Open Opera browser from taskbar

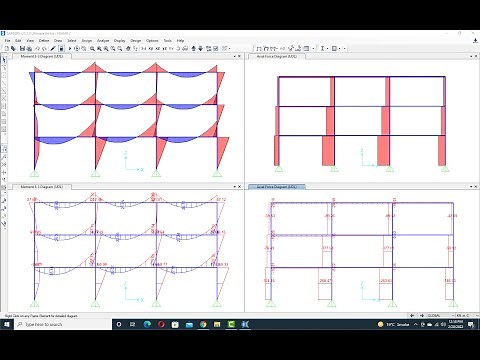[x=161, y=324]
